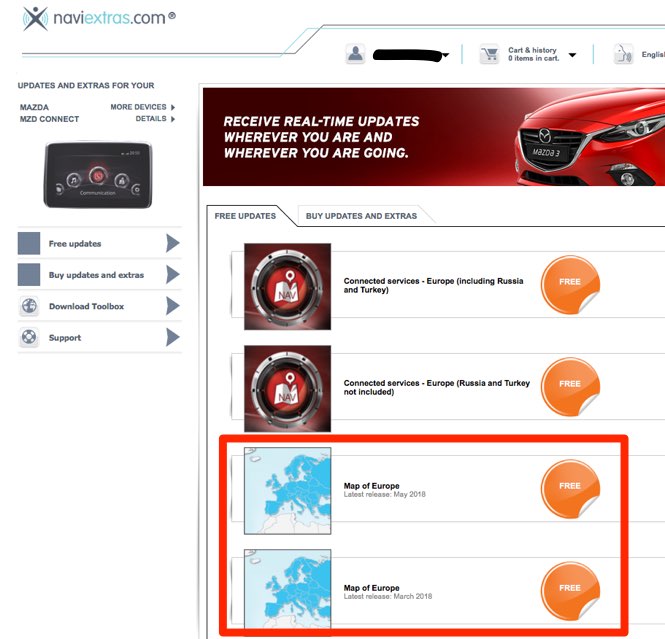This screenshot has height=639, width=665.
Task: Click the arrow next to Support
Action: pos(173,338)
